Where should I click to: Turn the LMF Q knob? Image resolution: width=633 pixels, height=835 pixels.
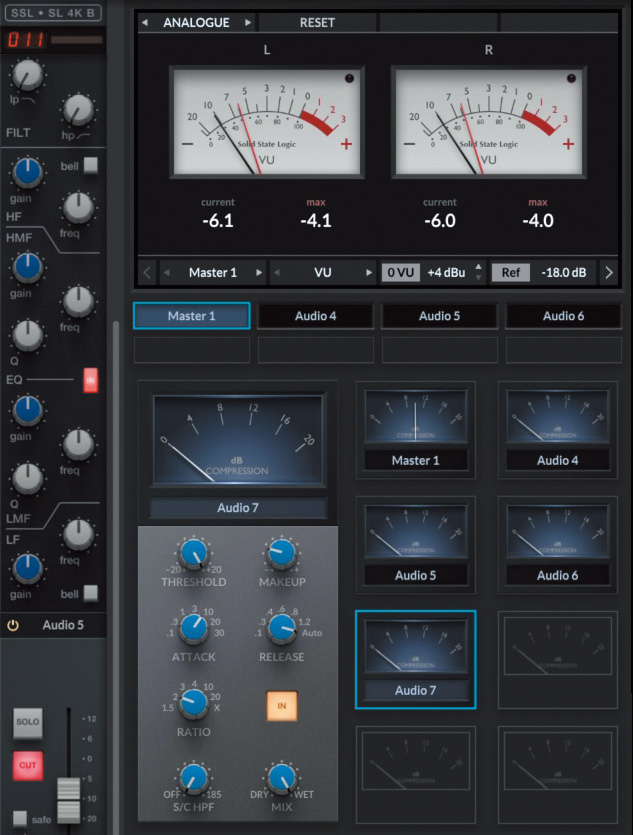(27, 478)
